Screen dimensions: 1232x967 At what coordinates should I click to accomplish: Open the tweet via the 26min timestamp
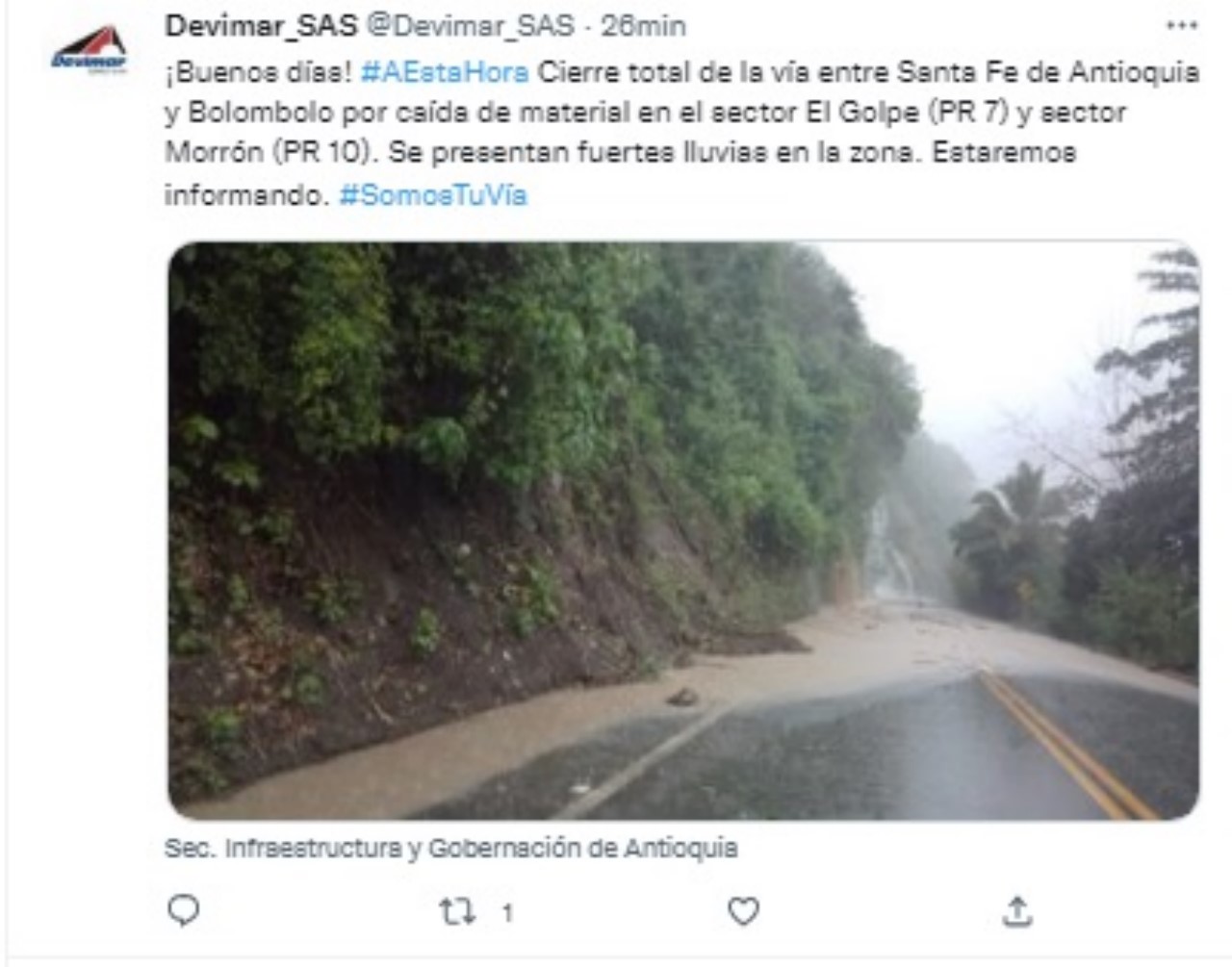(643, 26)
